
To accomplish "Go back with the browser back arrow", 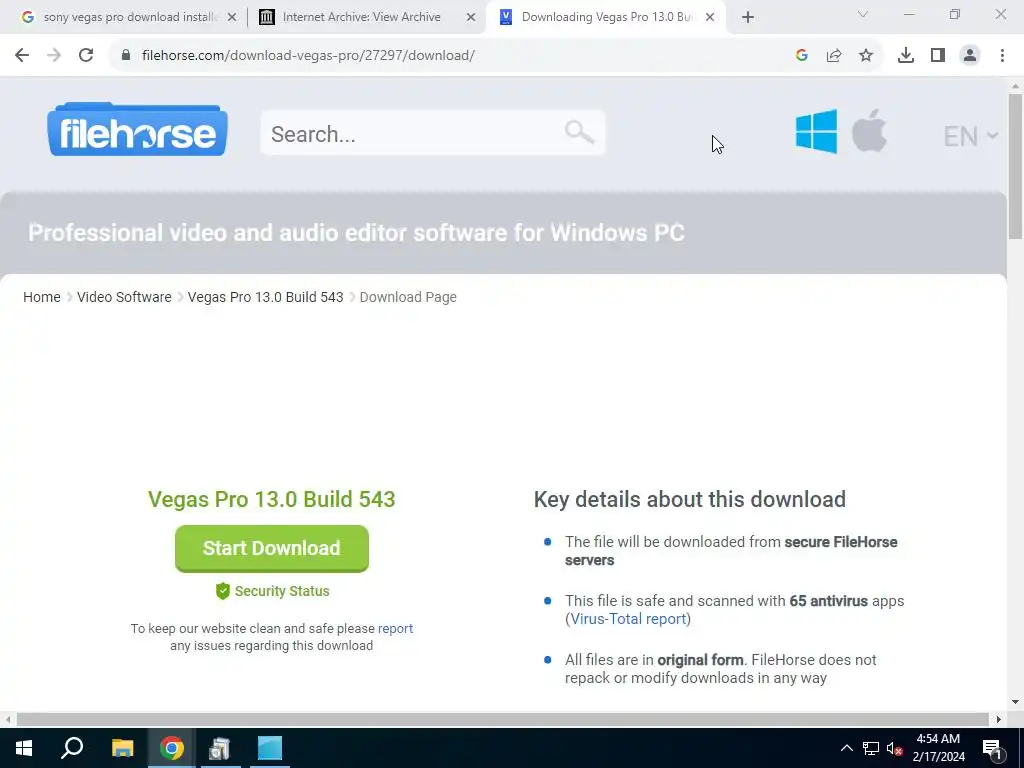I will click(x=22, y=56).
